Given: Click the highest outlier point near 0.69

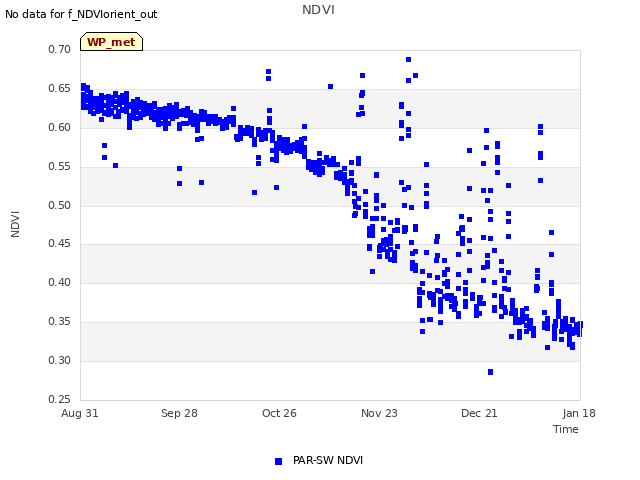Looking at the screenshot, I should [408, 60].
